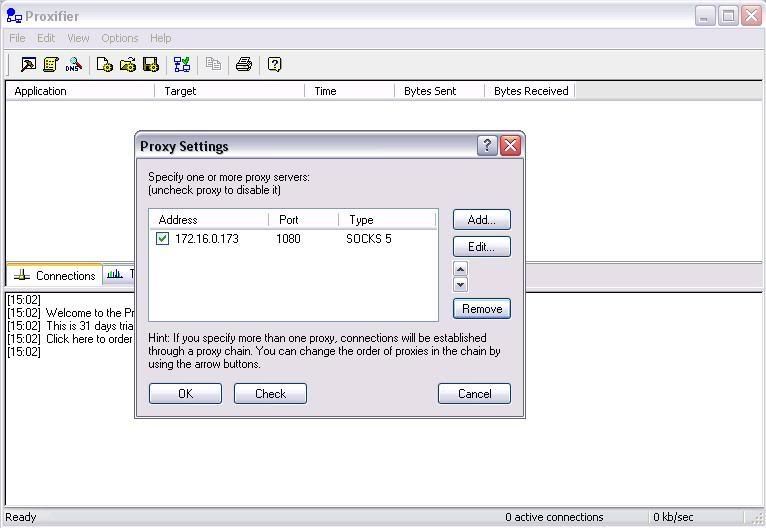Image resolution: width=766 pixels, height=528 pixels.
Task: Open the Edit menu
Action: tap(46, 38)
